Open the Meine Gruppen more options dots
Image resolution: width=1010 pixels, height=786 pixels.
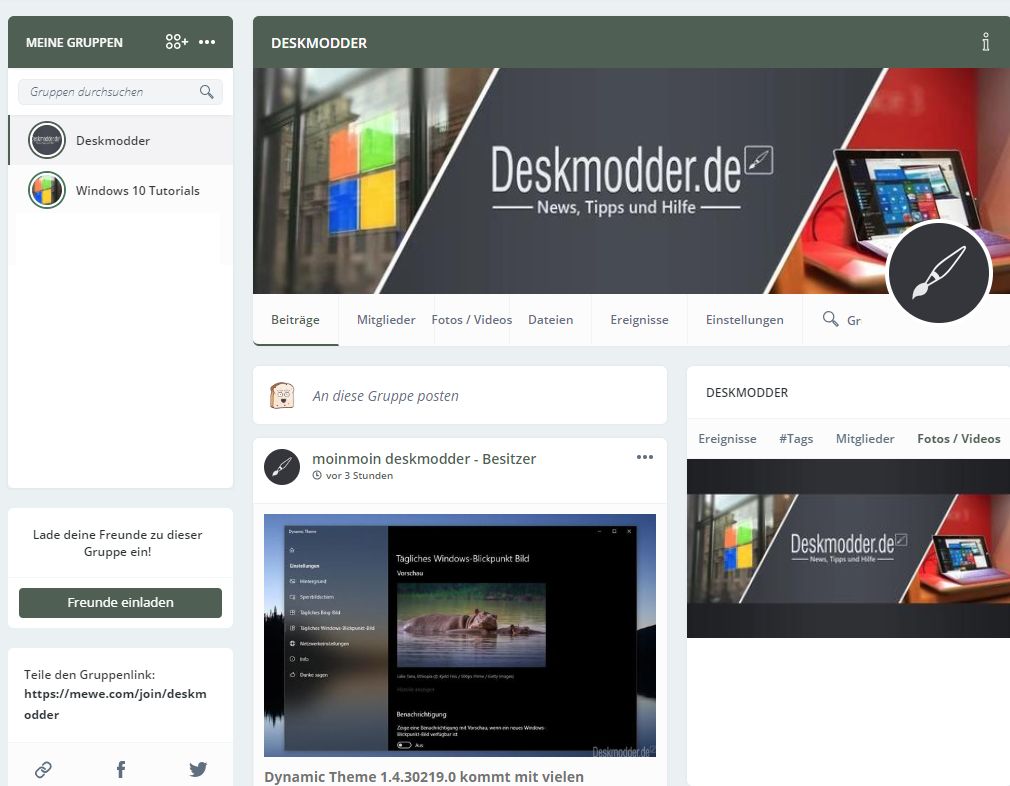[x=207, y=42]
